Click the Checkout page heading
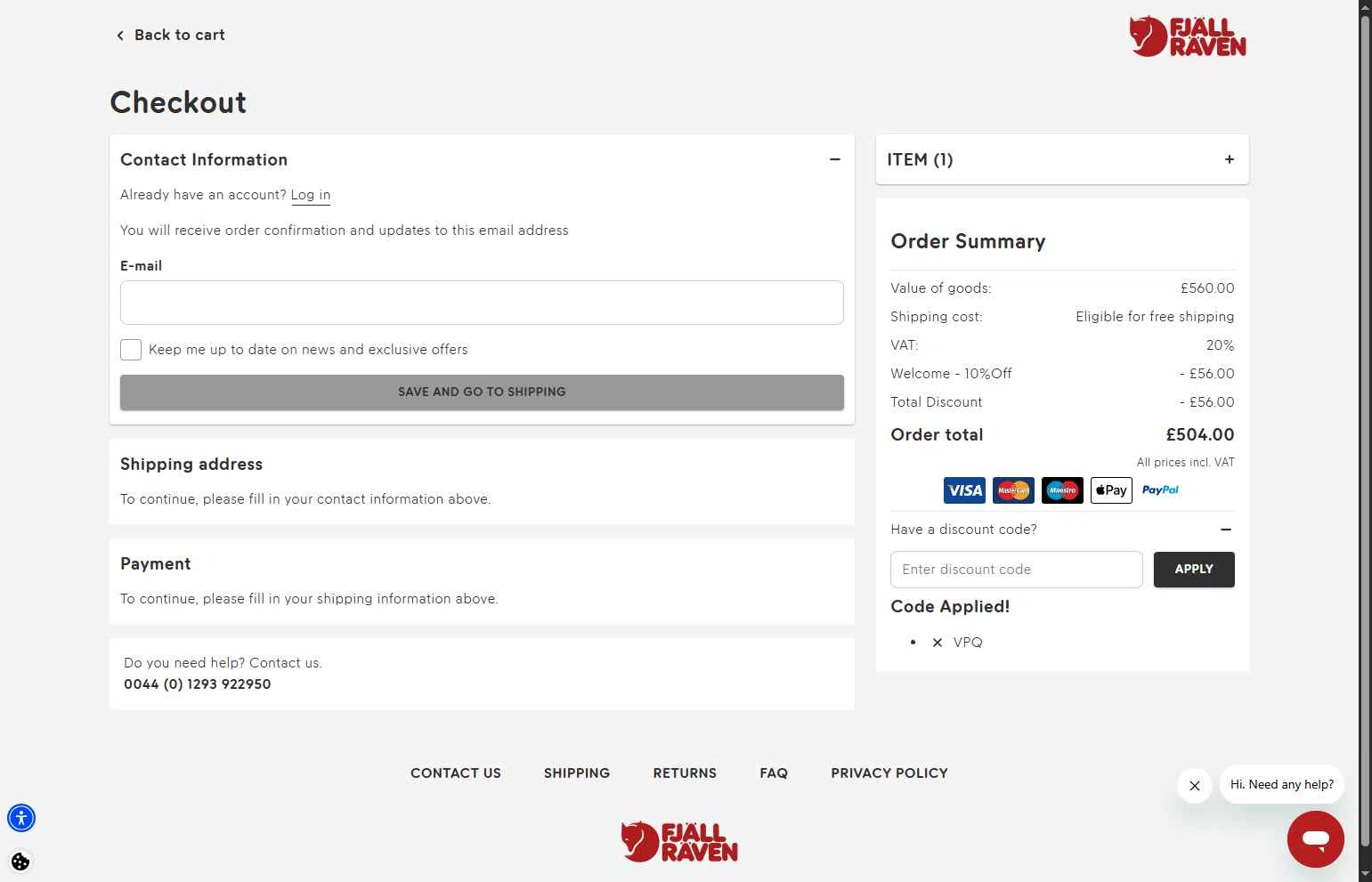 178,102
